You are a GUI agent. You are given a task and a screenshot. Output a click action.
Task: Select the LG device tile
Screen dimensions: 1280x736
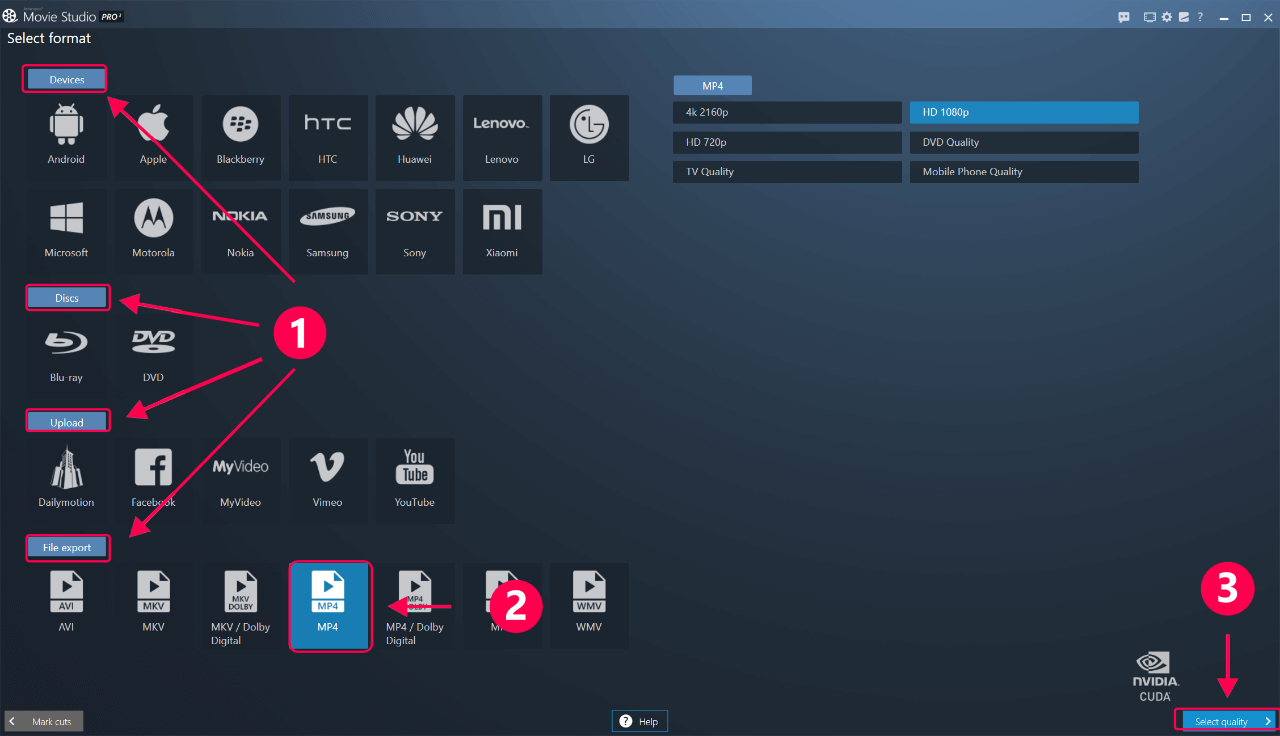click(x=589, y=138)
